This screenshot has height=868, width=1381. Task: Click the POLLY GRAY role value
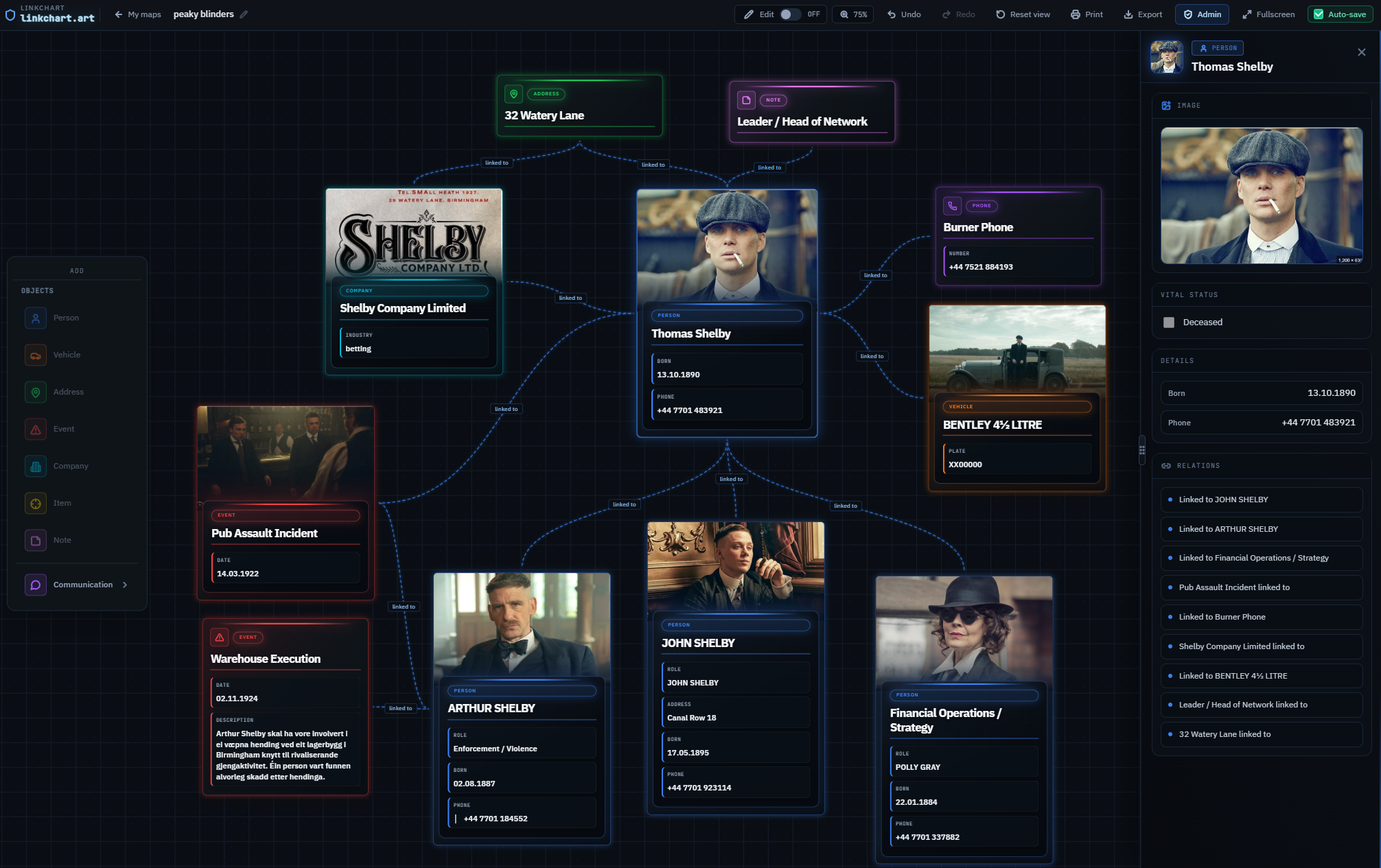(918, 767)
